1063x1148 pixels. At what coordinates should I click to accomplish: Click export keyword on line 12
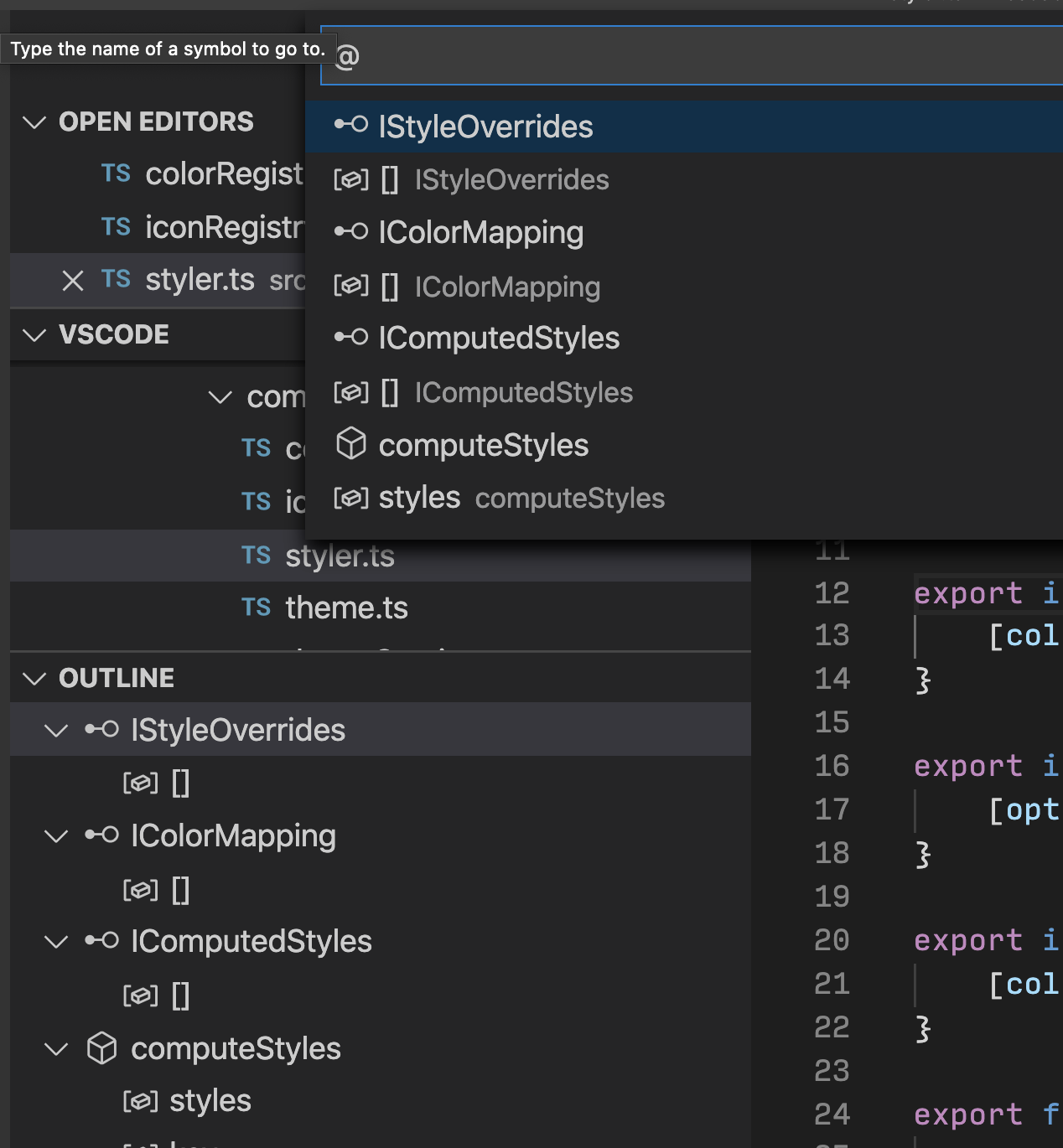pos(968,593)
